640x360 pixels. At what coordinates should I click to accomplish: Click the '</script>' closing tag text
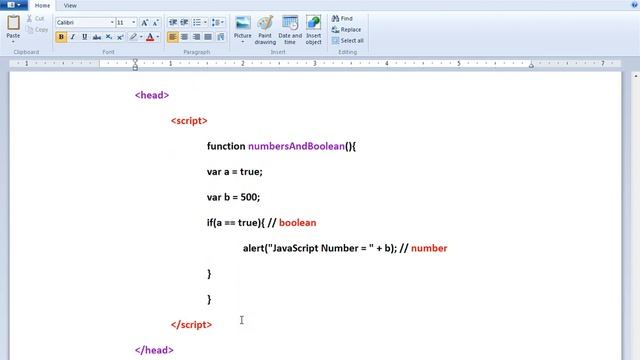(191, 324)
